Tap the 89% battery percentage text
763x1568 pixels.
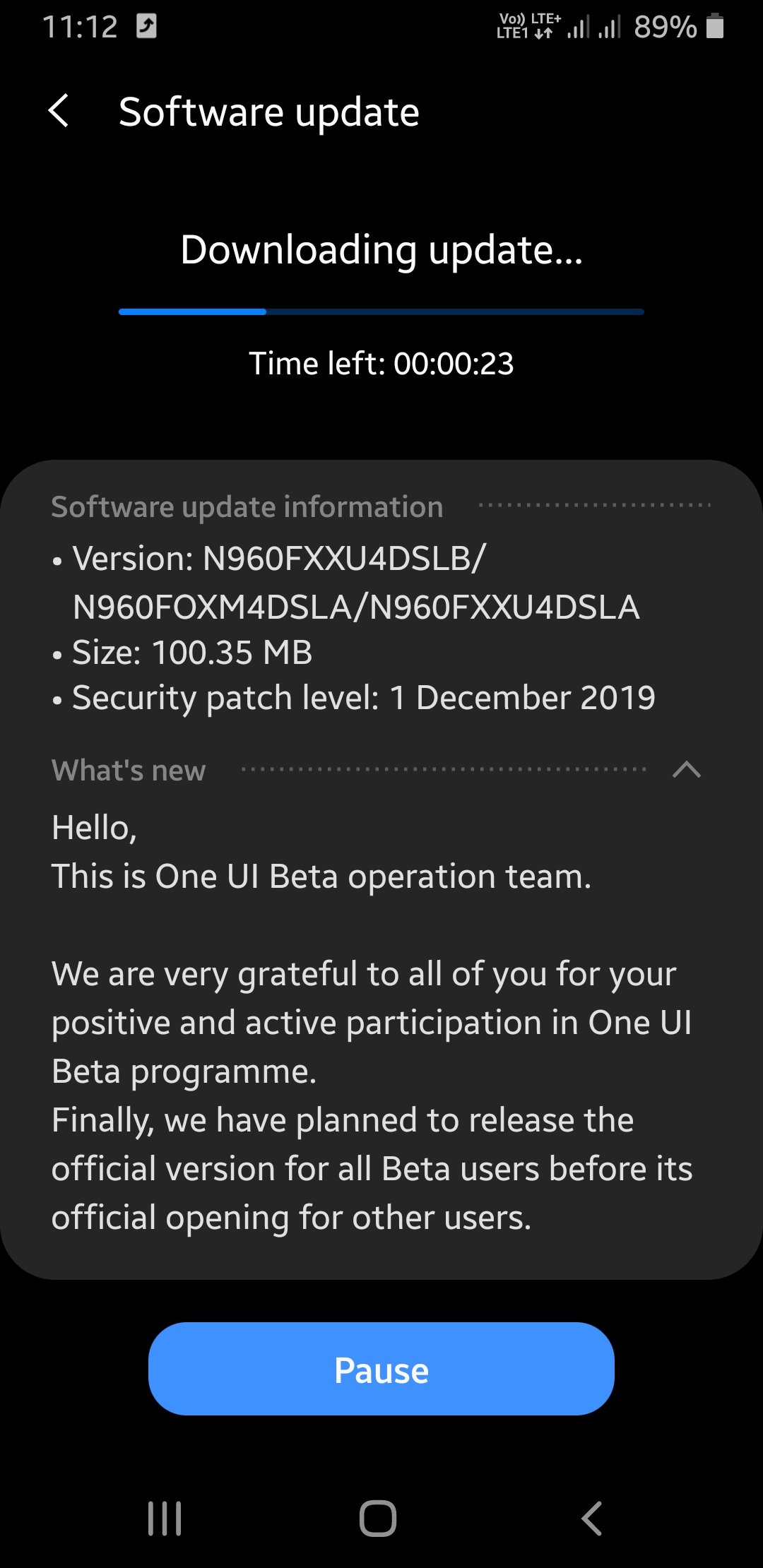(x=665, y=27)
